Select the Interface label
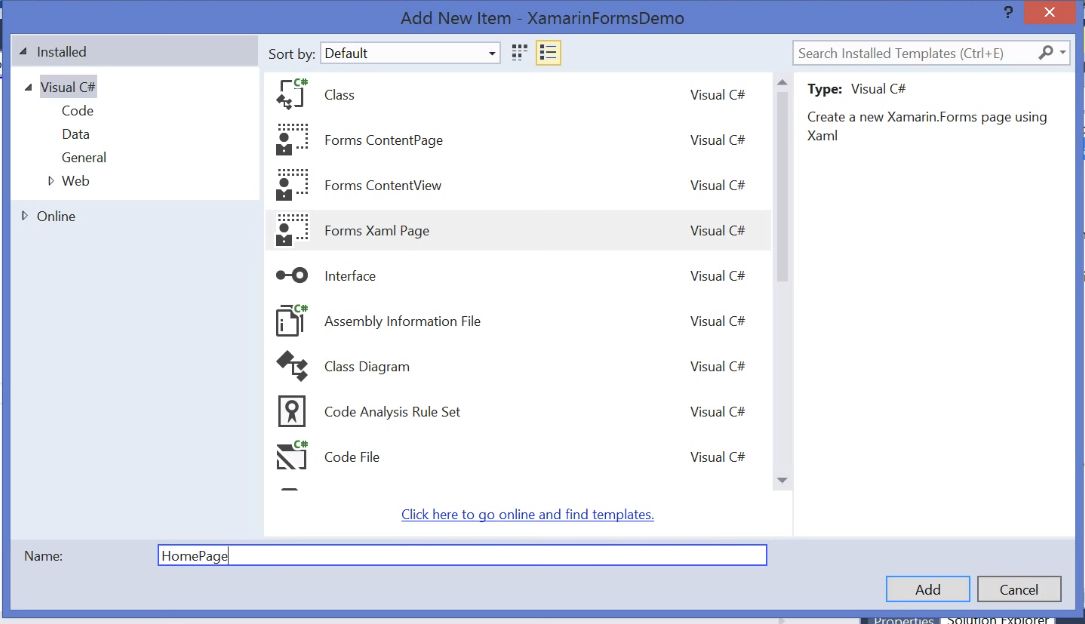Viewport: 1085px width, 624px height. coord(349,276)
